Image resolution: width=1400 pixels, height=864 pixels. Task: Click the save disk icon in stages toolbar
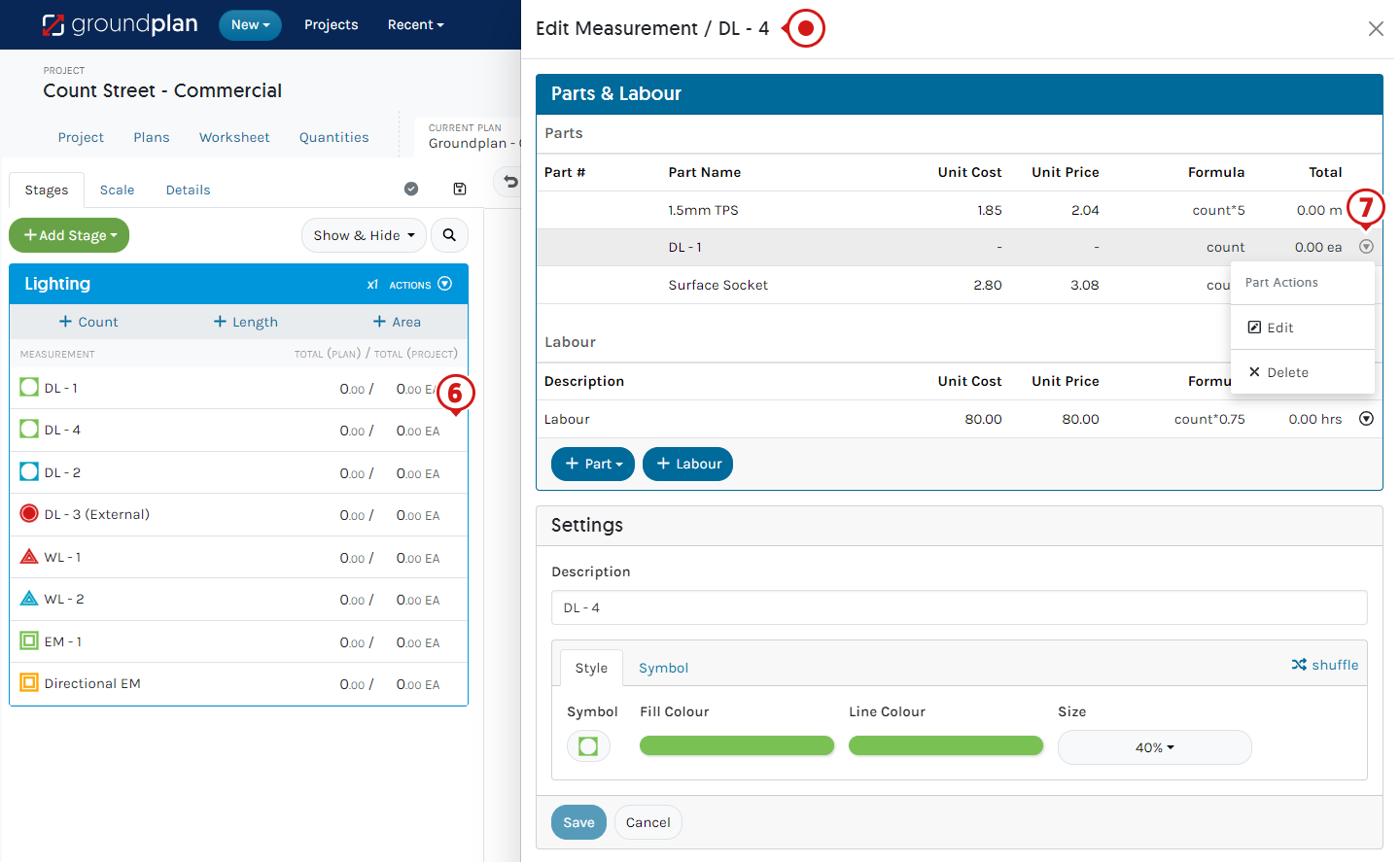[x=460, y=190]
